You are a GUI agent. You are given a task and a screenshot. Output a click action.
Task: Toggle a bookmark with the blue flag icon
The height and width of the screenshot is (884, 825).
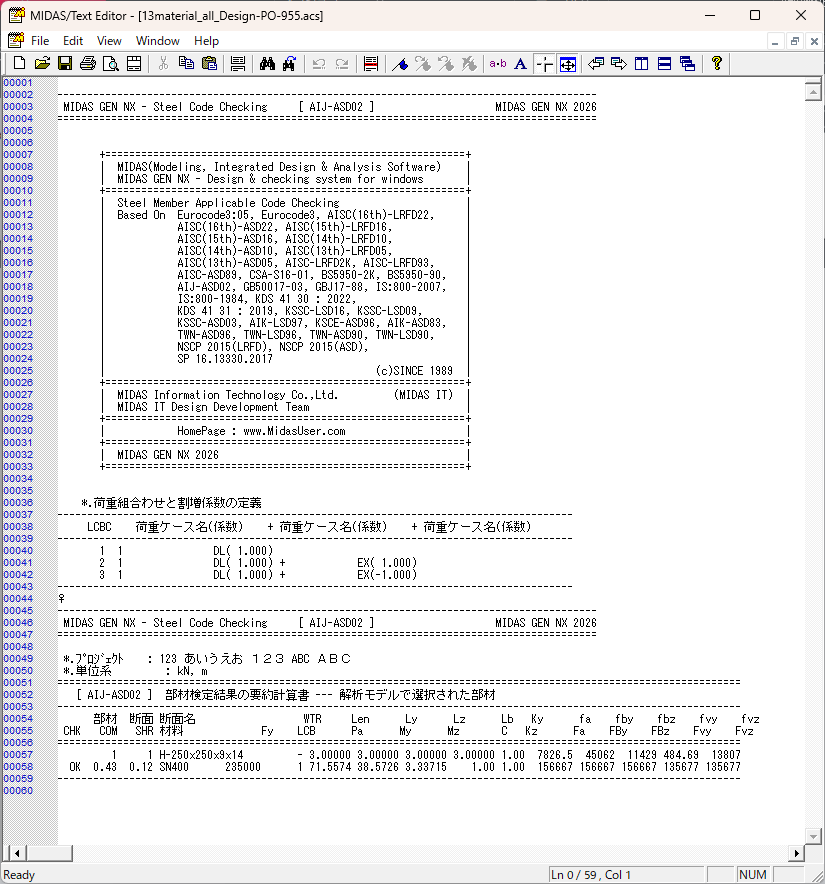400,64
